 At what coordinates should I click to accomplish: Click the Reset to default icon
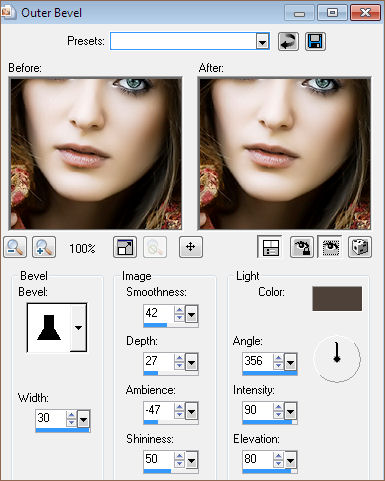288,41
